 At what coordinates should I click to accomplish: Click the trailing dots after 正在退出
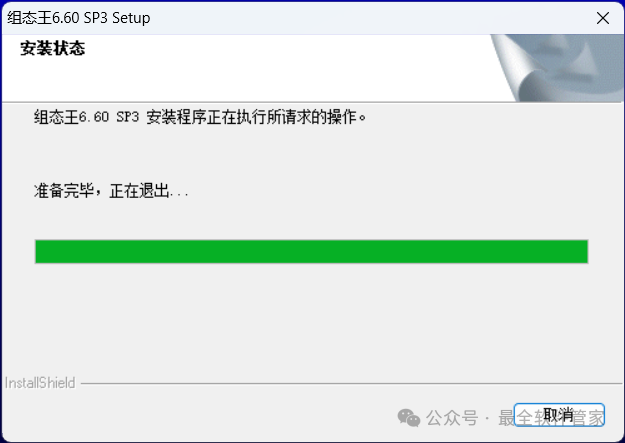click(x=179, y=195)
